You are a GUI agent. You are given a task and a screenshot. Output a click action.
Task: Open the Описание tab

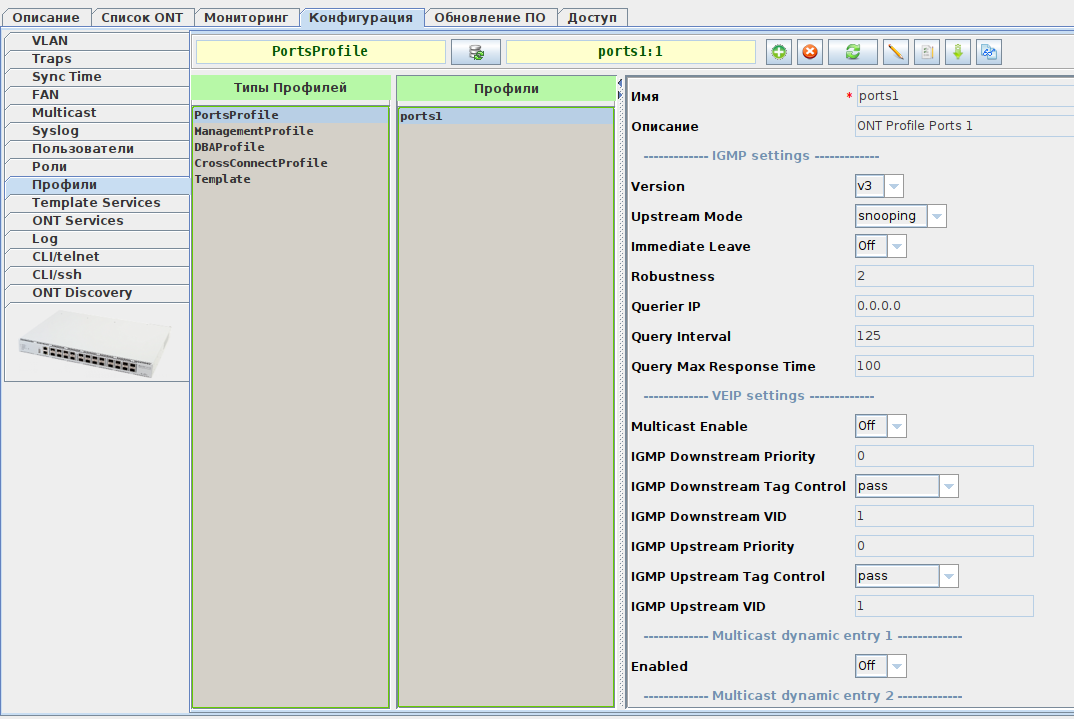click(x=46, y=18)
